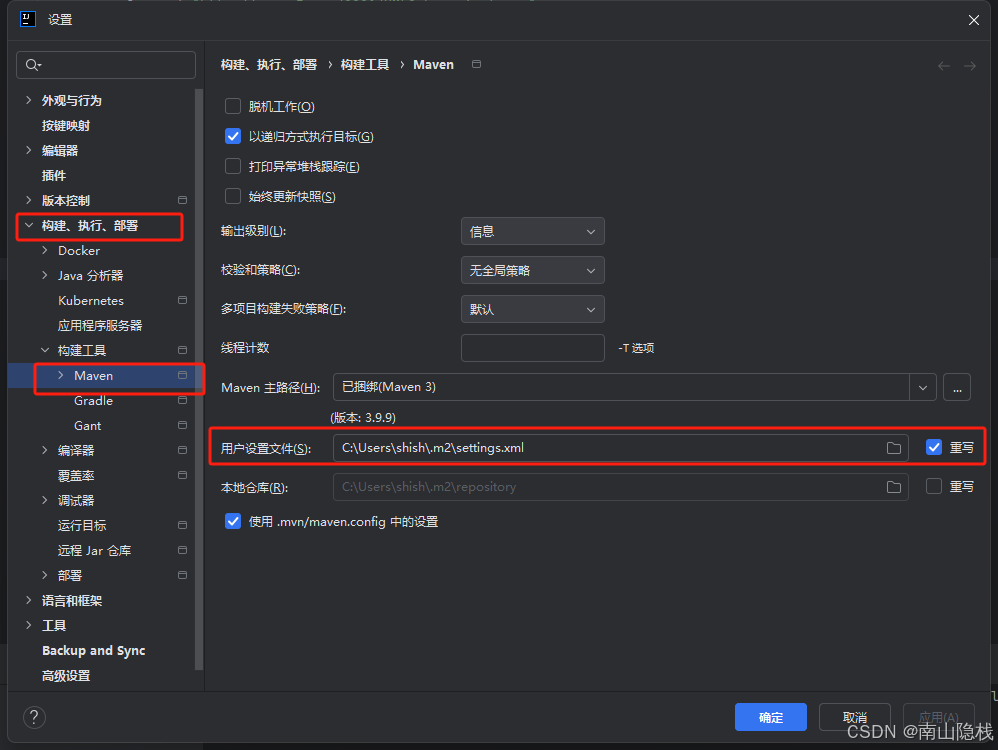Expand the 调试器 tree node
Viewport: 998px width, 750px height.
coord(45,500)
